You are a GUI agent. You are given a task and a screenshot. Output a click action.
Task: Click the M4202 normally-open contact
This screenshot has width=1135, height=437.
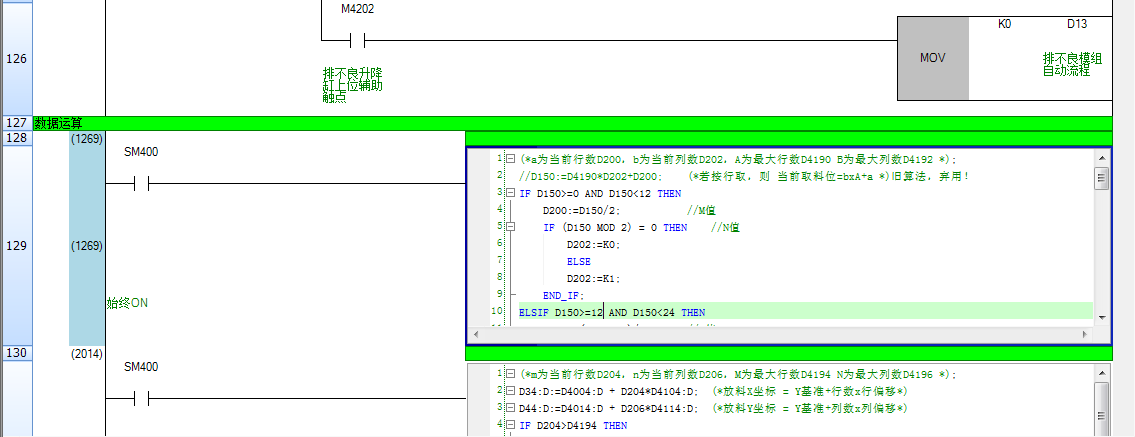pos(357,41)
